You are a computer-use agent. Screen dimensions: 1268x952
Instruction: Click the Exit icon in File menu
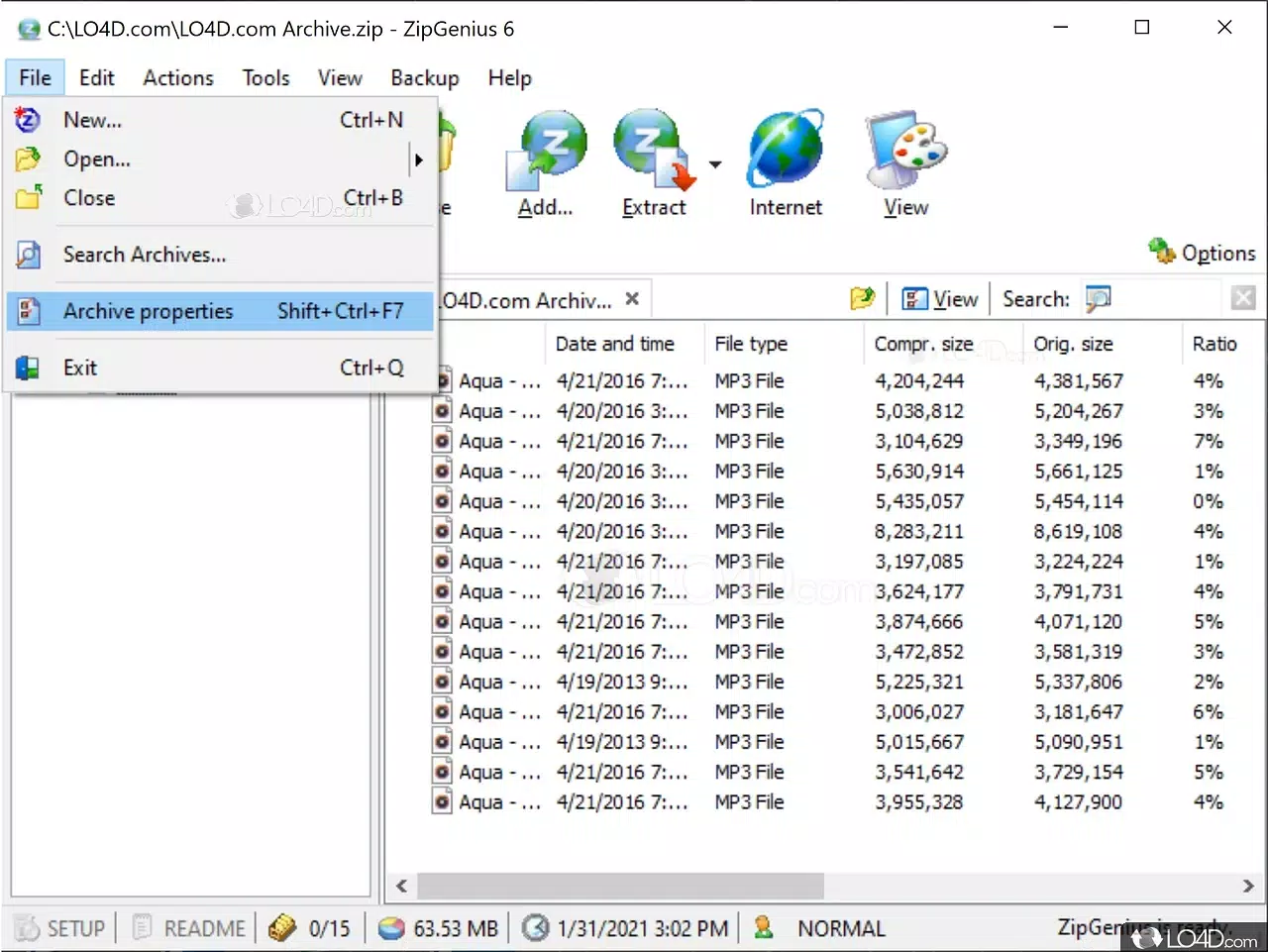(x=28, y=368)
